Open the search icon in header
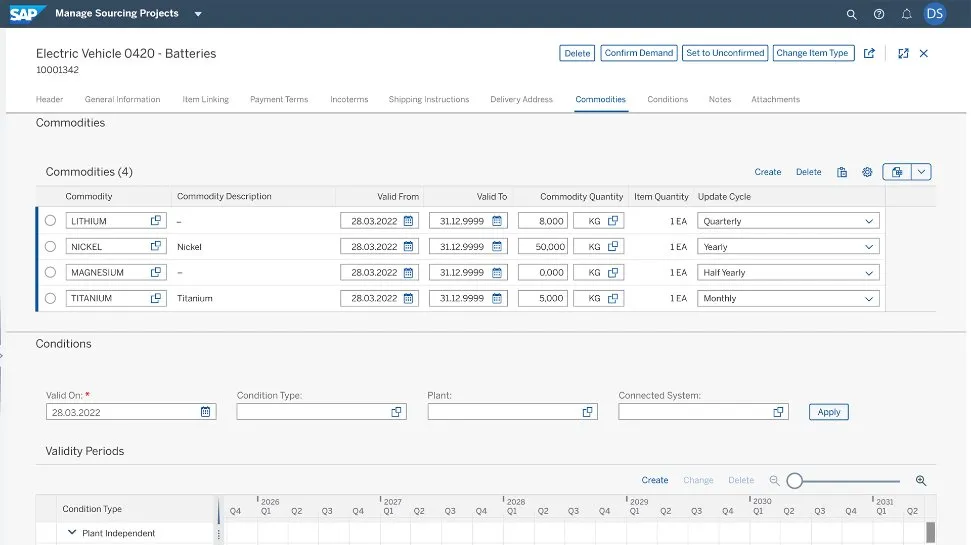This screenshot has width=971, height=545. pyautogui.click(x=851, y=14)
